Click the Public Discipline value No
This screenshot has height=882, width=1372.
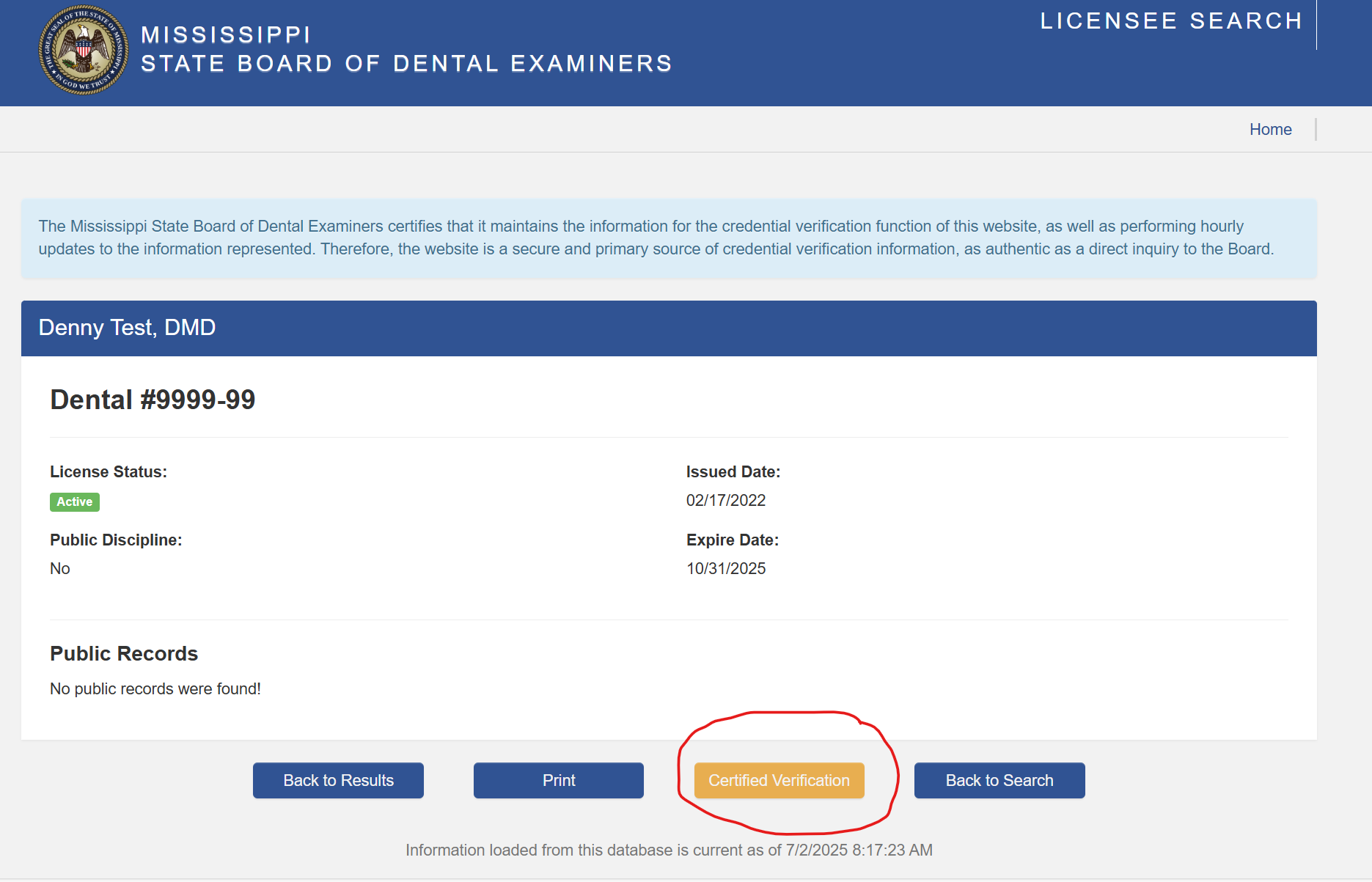tap(60, 569)
